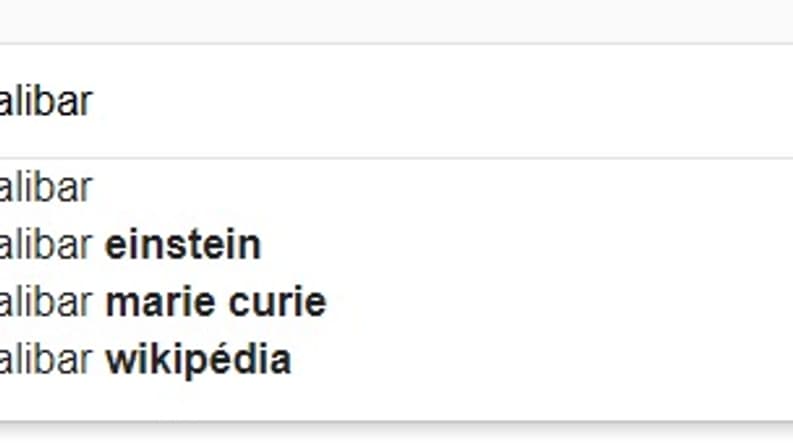Click empty space right of "einstein" suggestion

click(526, 245)
